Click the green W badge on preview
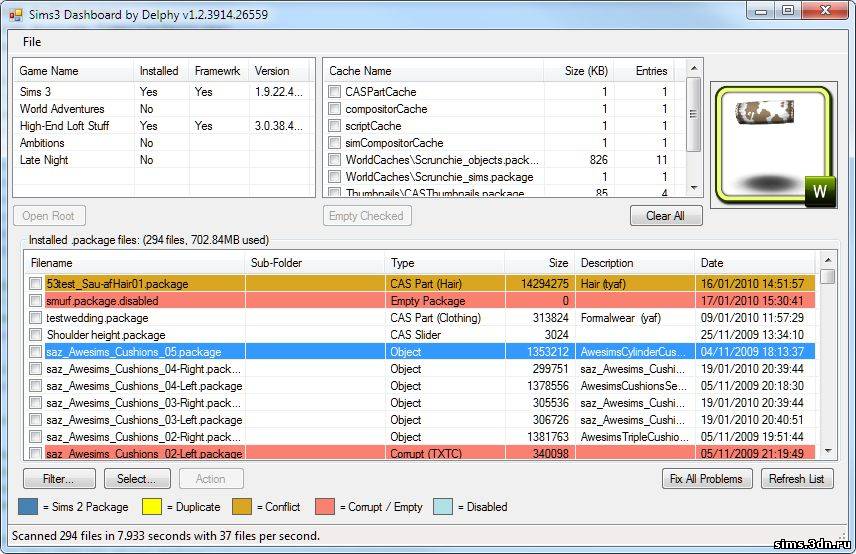 [820, 192]
